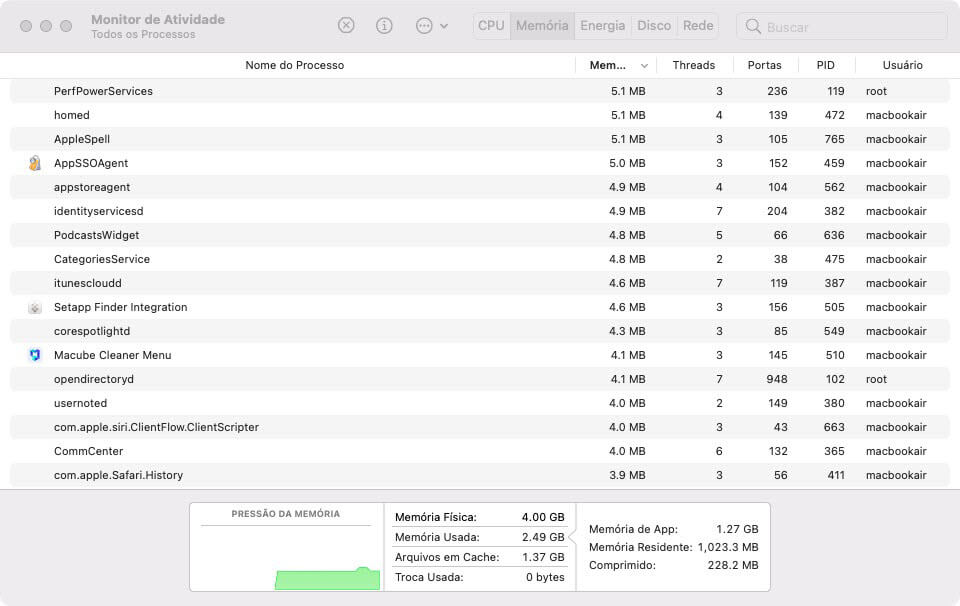The height and width of the screenshot is (606, 960).
Task: Expand the chevron next to ellipsis button
Action: pos(444,26)
